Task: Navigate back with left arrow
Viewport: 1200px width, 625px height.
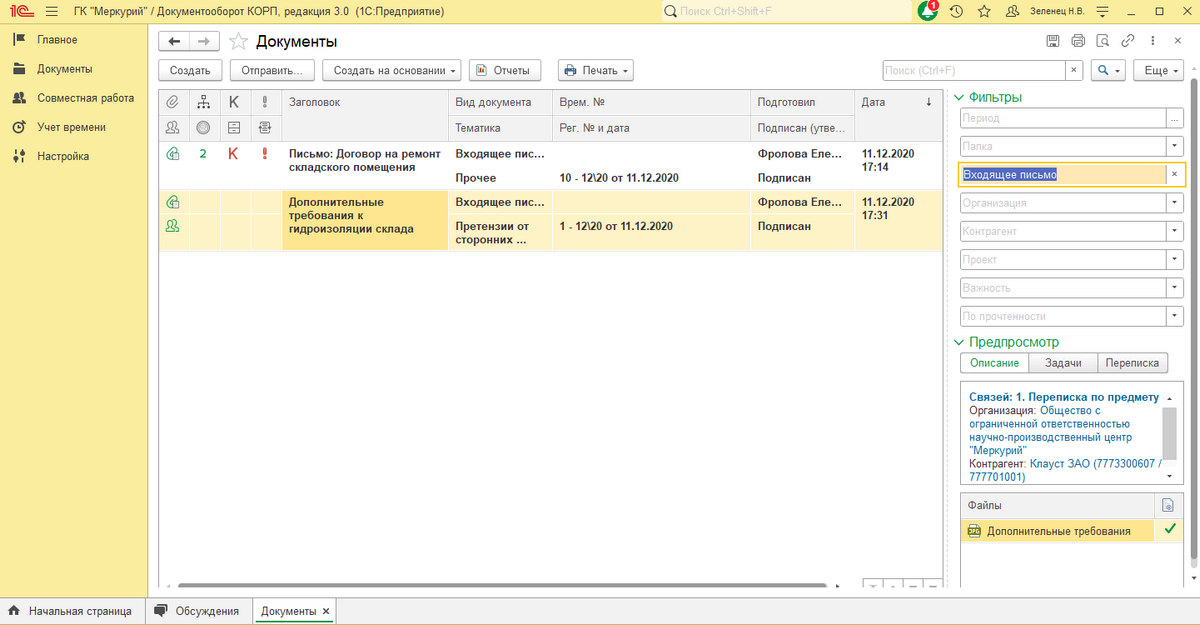Action: pyautogui.click(x=174, y=41)
